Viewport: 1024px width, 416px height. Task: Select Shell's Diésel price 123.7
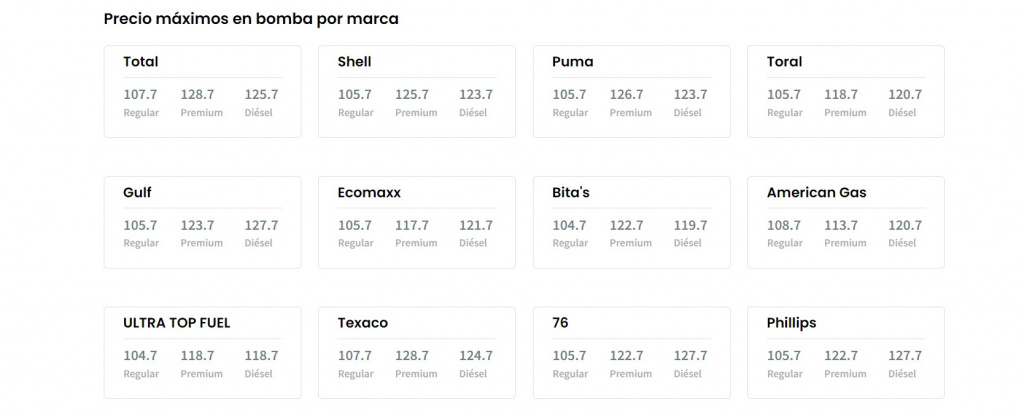(476, 95)
